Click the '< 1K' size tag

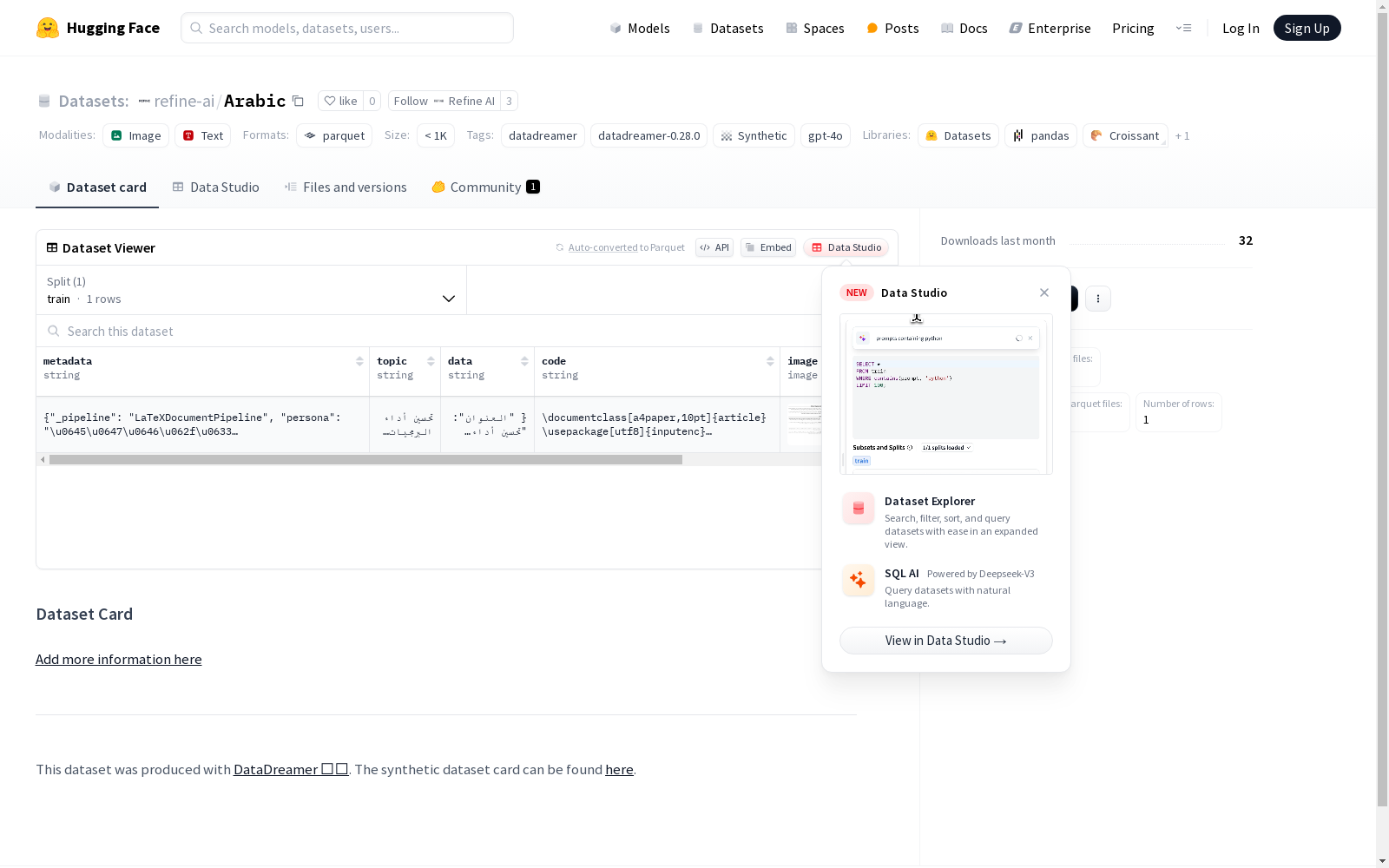click(x=436, y=135)
